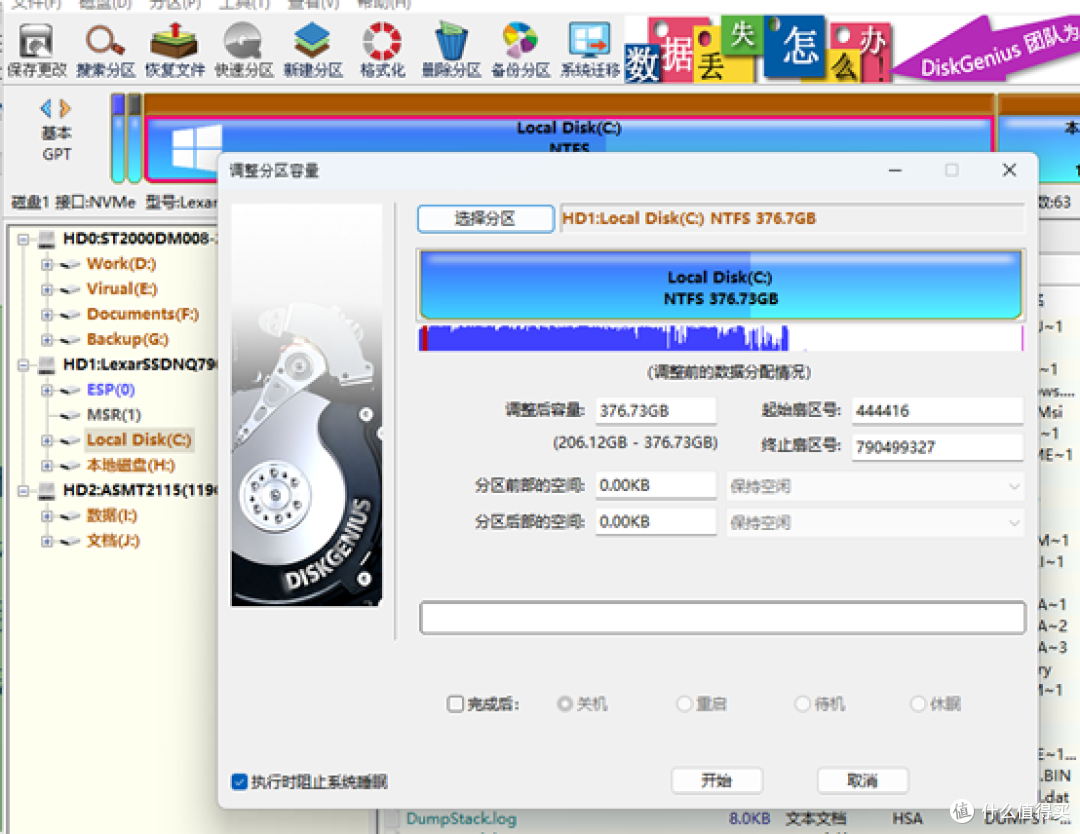Click the data allocation map in dialog
Viewport: 1080px width, 834px height.
click(720, 337)
